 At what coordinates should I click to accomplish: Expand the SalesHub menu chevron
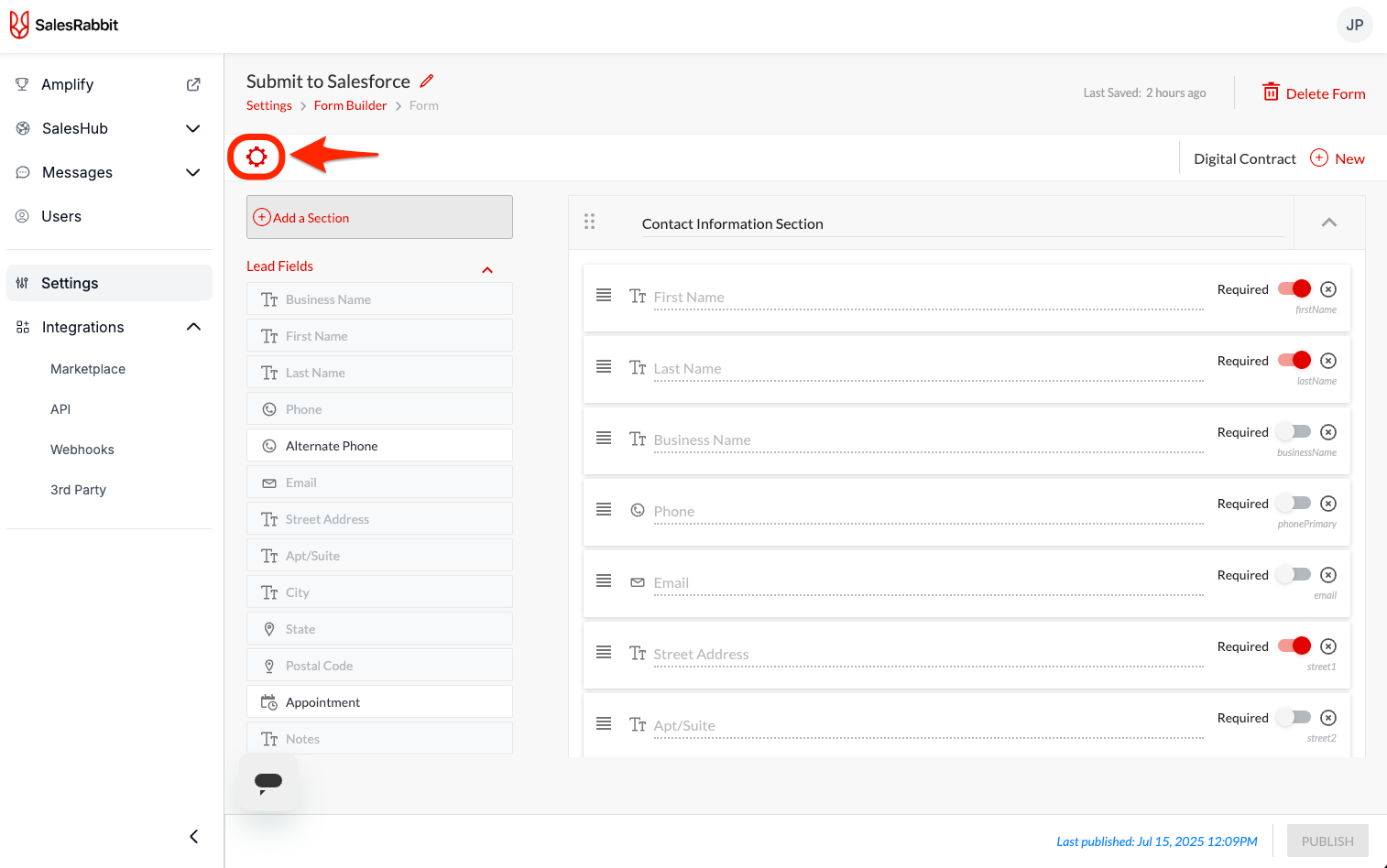coord(193,128)
